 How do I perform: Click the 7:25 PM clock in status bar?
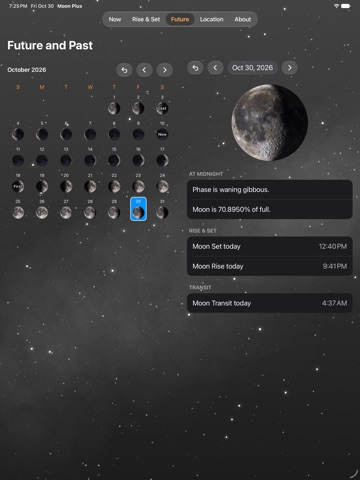point(18,6)
